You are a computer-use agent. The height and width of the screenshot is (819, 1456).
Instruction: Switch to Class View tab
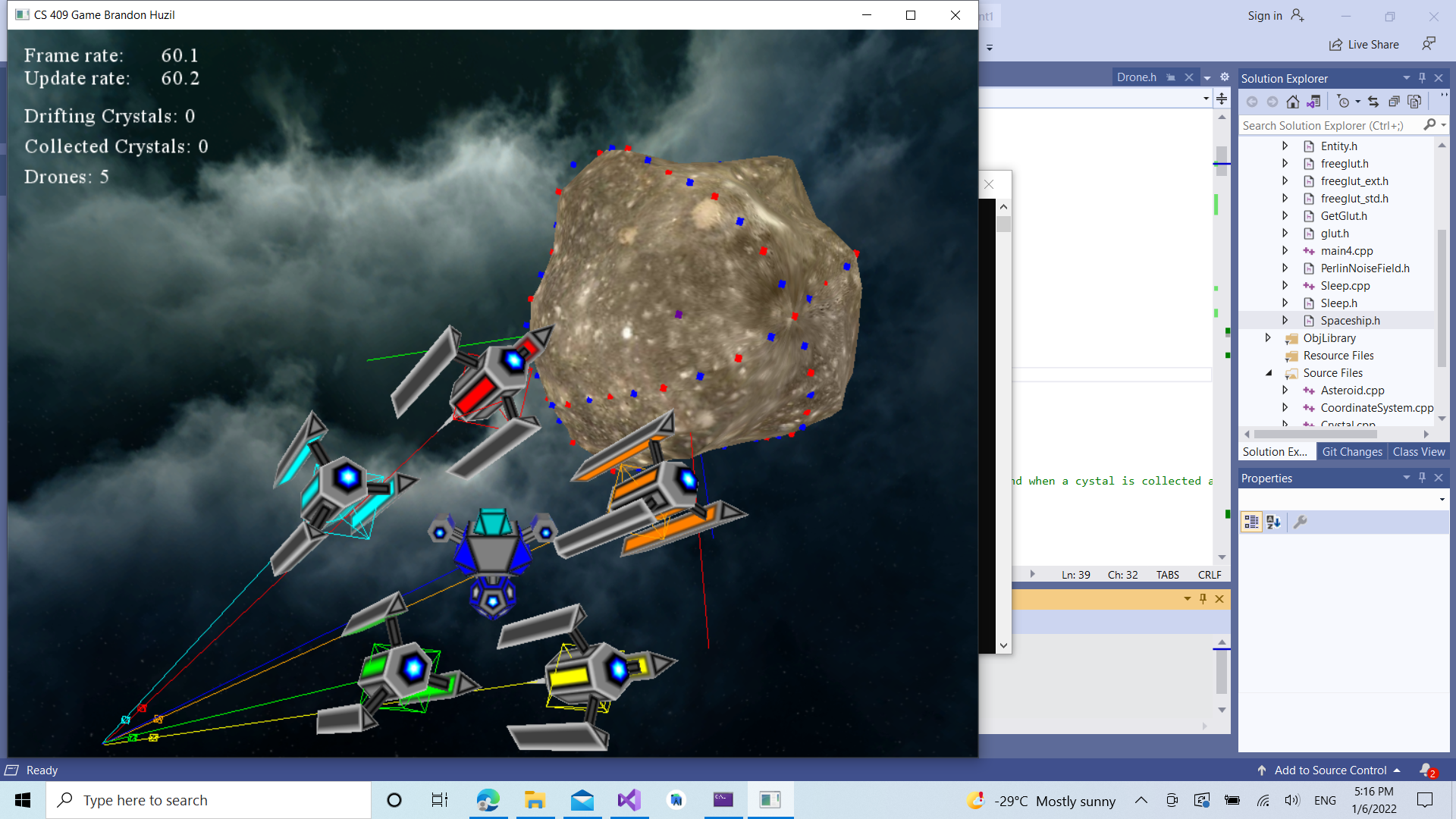pyautogui.click(x=1419, y=452)
